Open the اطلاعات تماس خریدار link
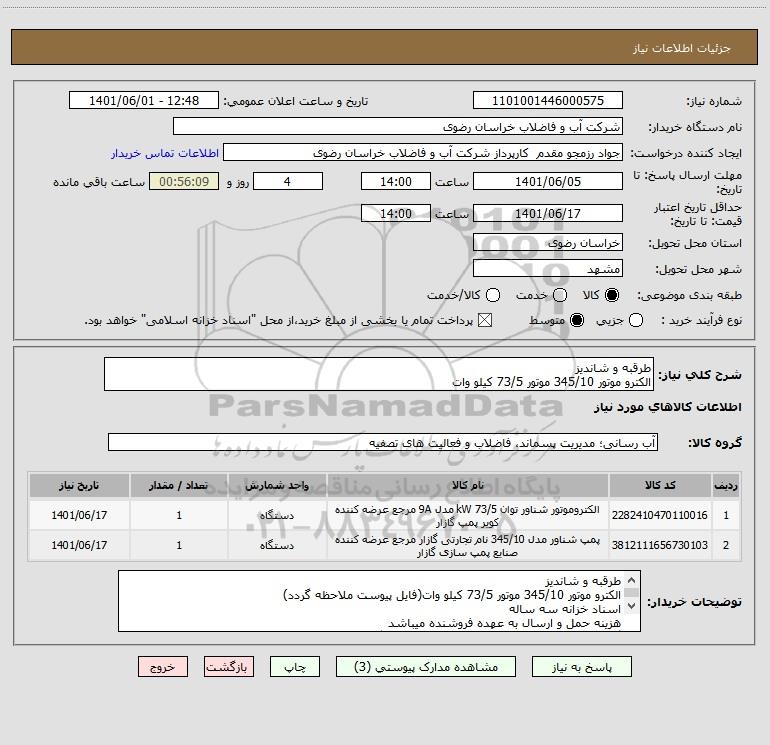Viewport: 770px width, 745px height. (x=165, y=153)
